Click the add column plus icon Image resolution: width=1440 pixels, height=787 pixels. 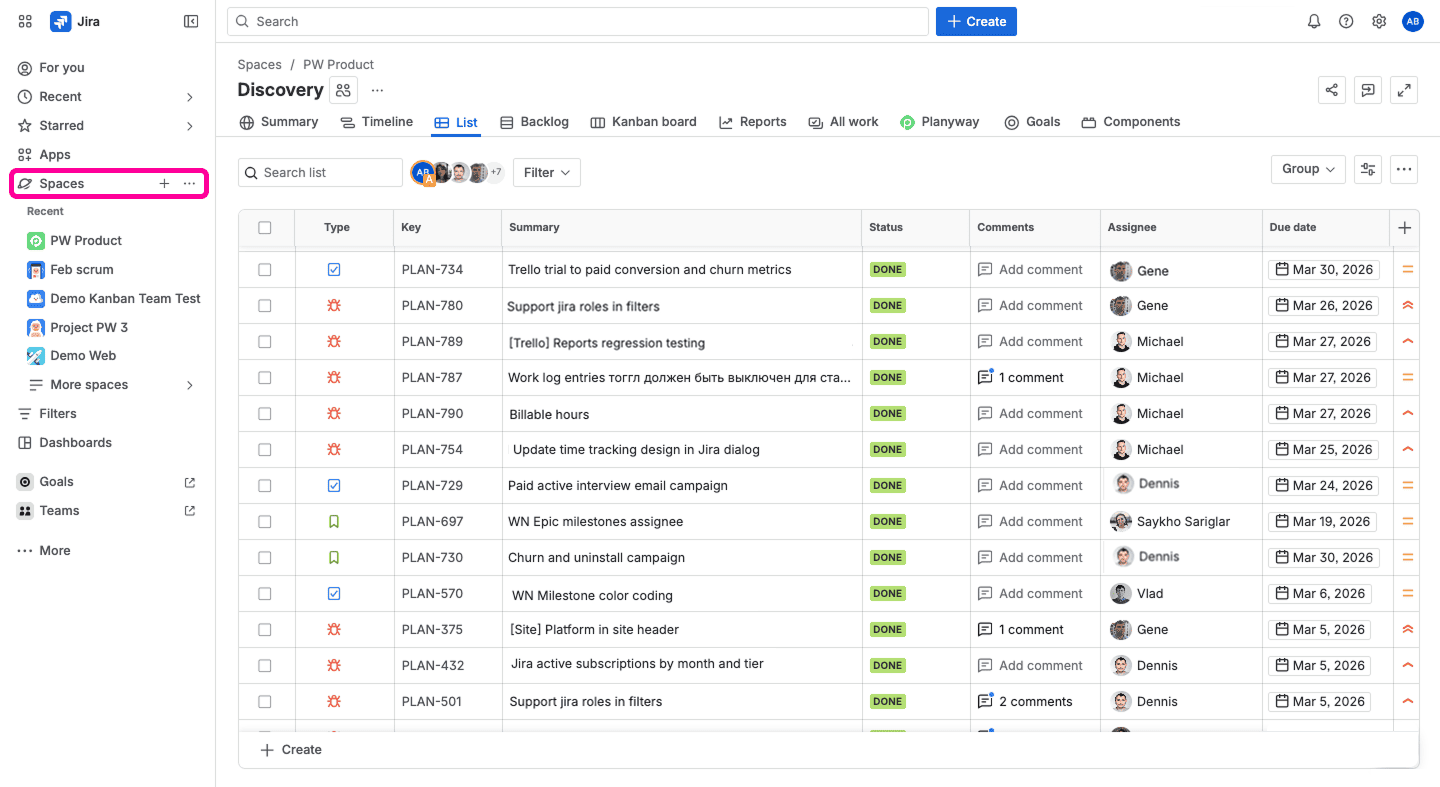tap(1404, 228)
